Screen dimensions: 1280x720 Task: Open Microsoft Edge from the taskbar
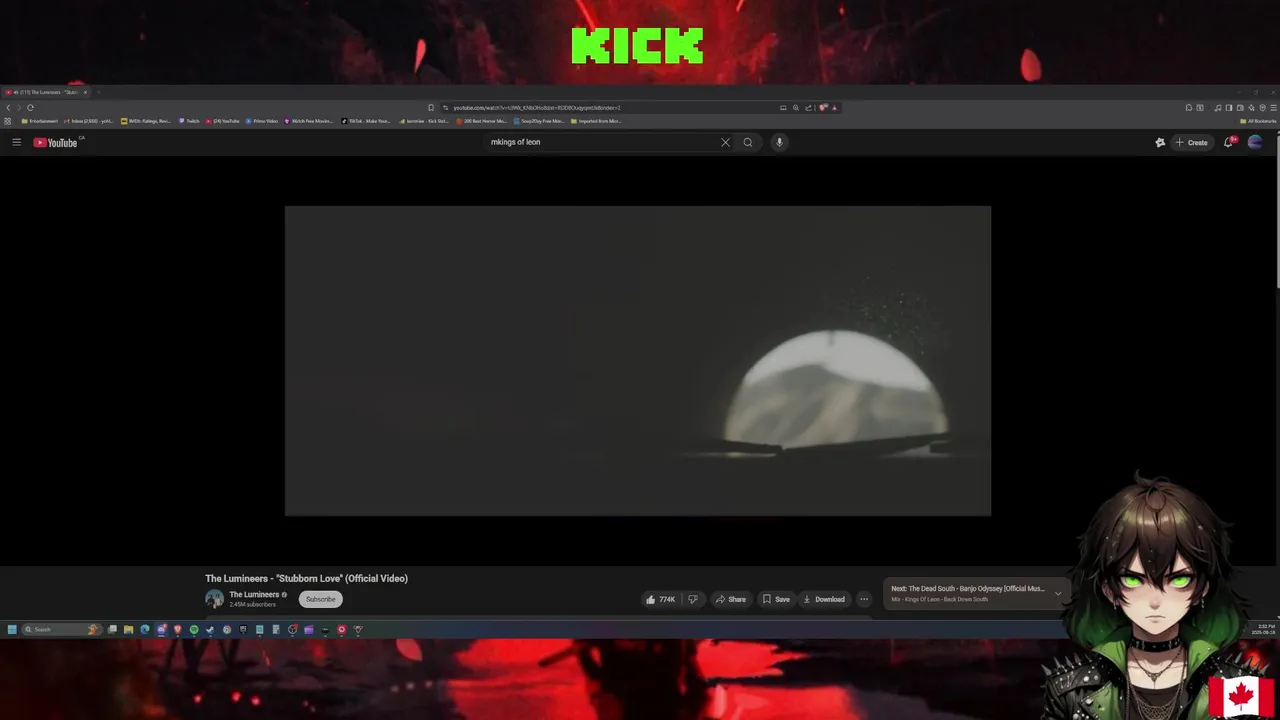144,629
